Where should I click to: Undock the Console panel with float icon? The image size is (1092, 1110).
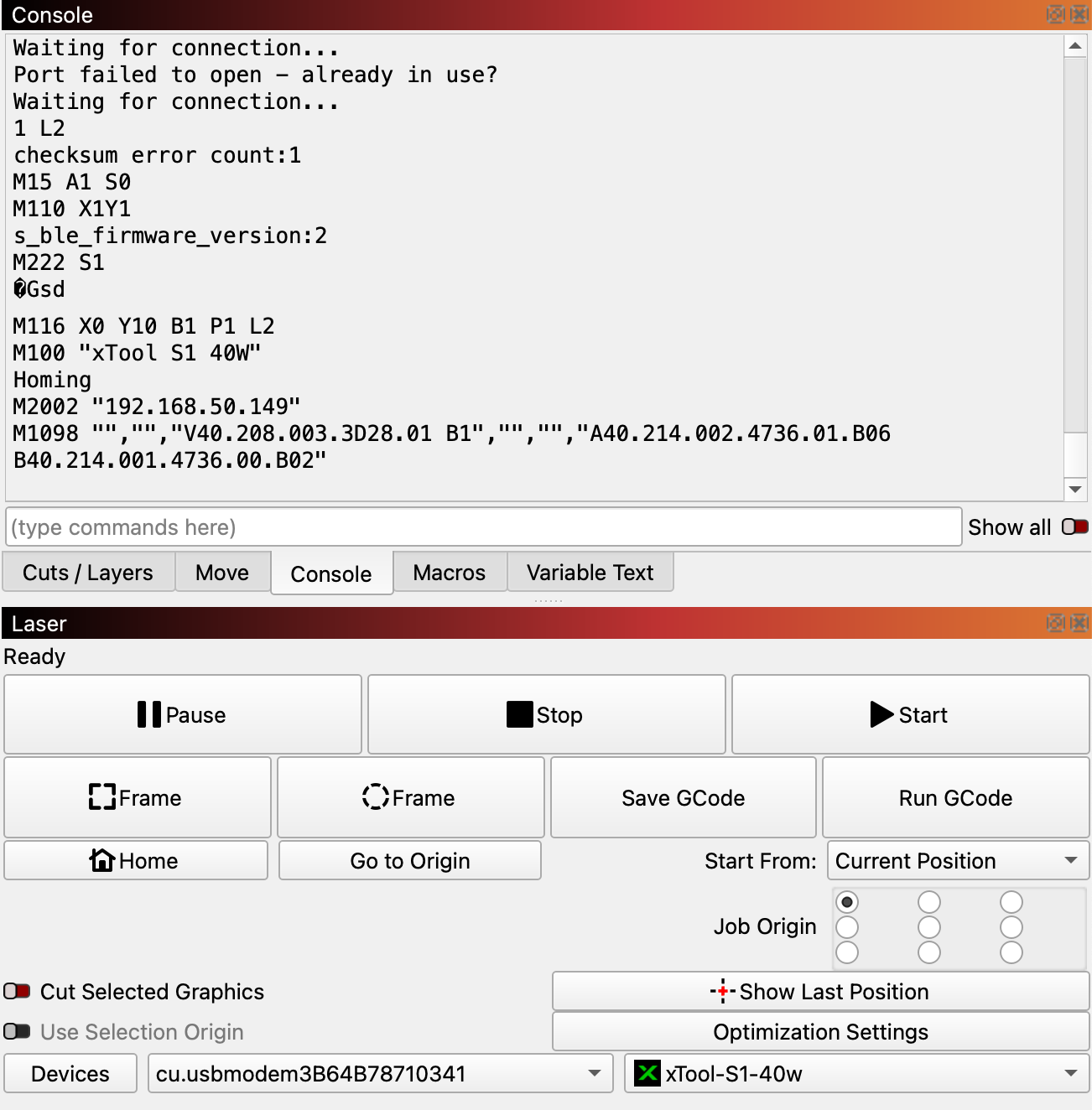(x=1055, y=14)
